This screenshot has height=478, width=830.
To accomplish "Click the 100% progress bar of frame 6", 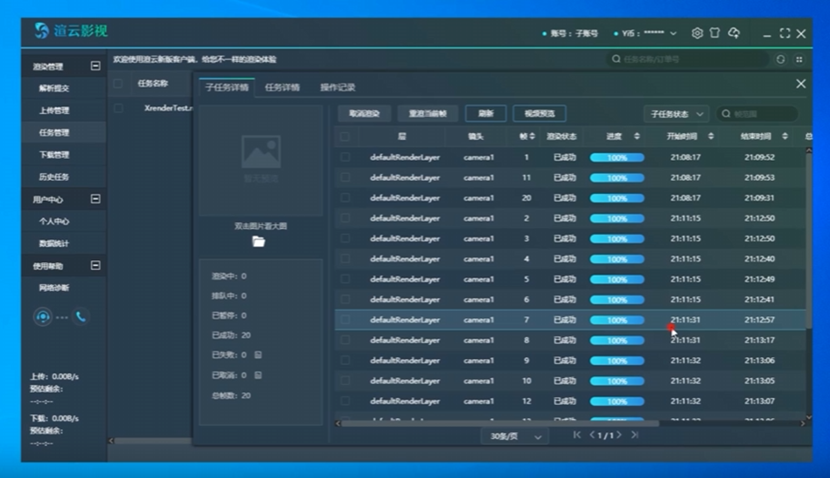I will [x=617, y=300].
